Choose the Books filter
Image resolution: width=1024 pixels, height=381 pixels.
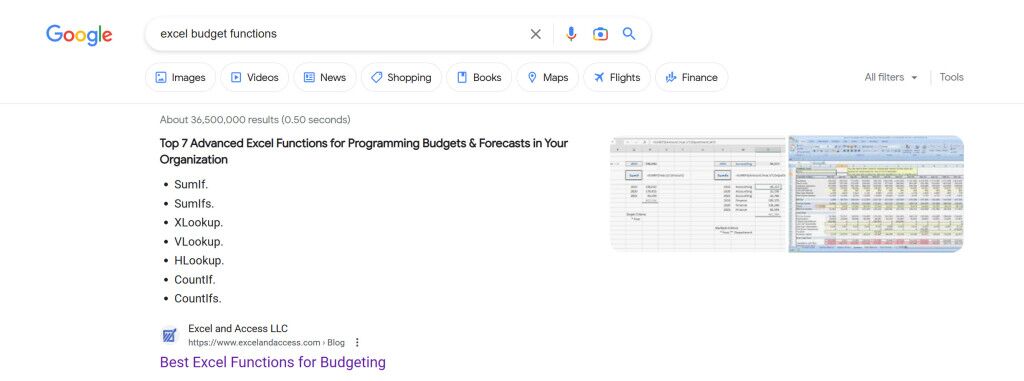[479, 77]
